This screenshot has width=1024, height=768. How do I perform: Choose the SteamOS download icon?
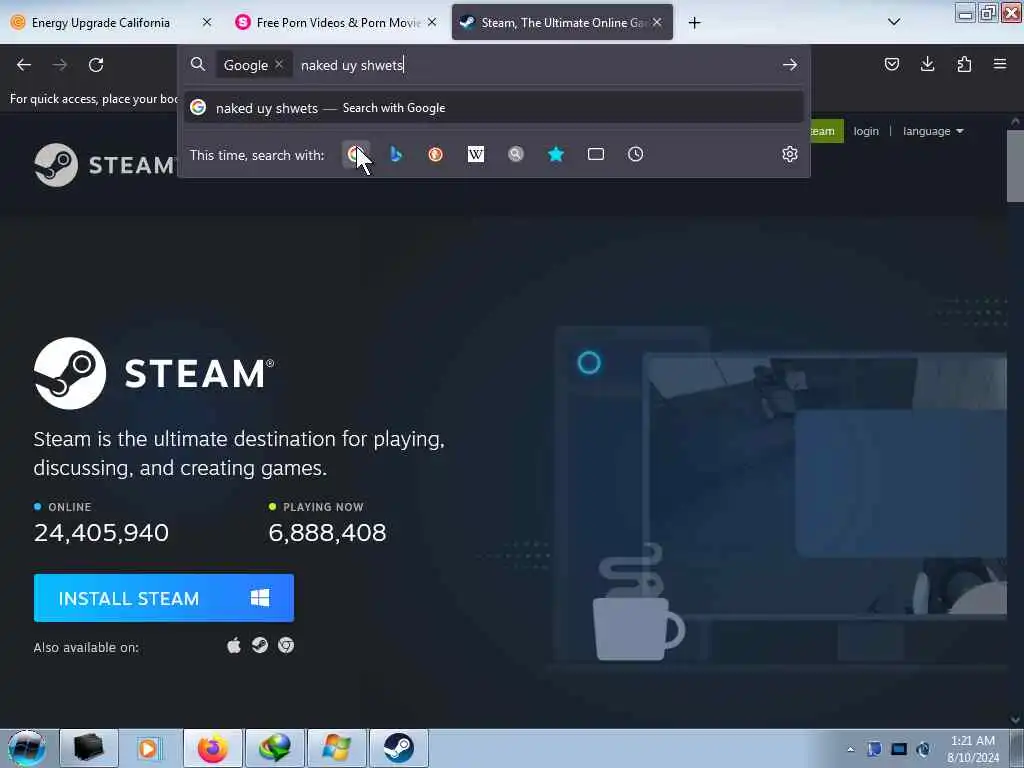260,646
